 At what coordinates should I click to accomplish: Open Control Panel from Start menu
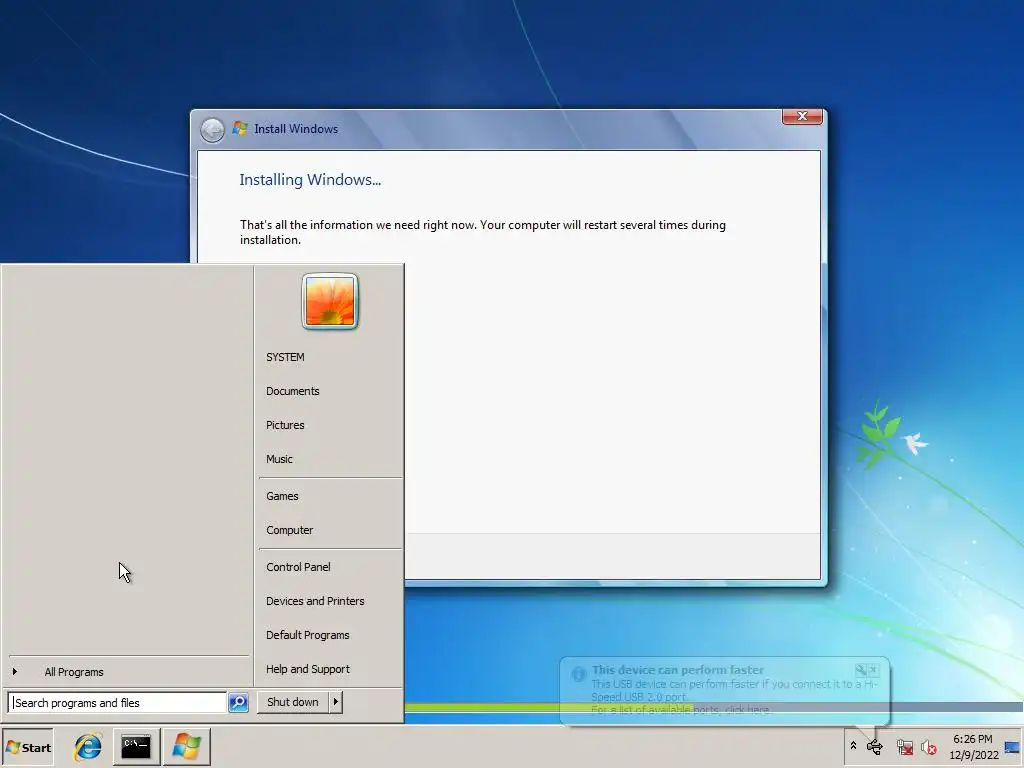pyautogui.click(x=298, y=567)
